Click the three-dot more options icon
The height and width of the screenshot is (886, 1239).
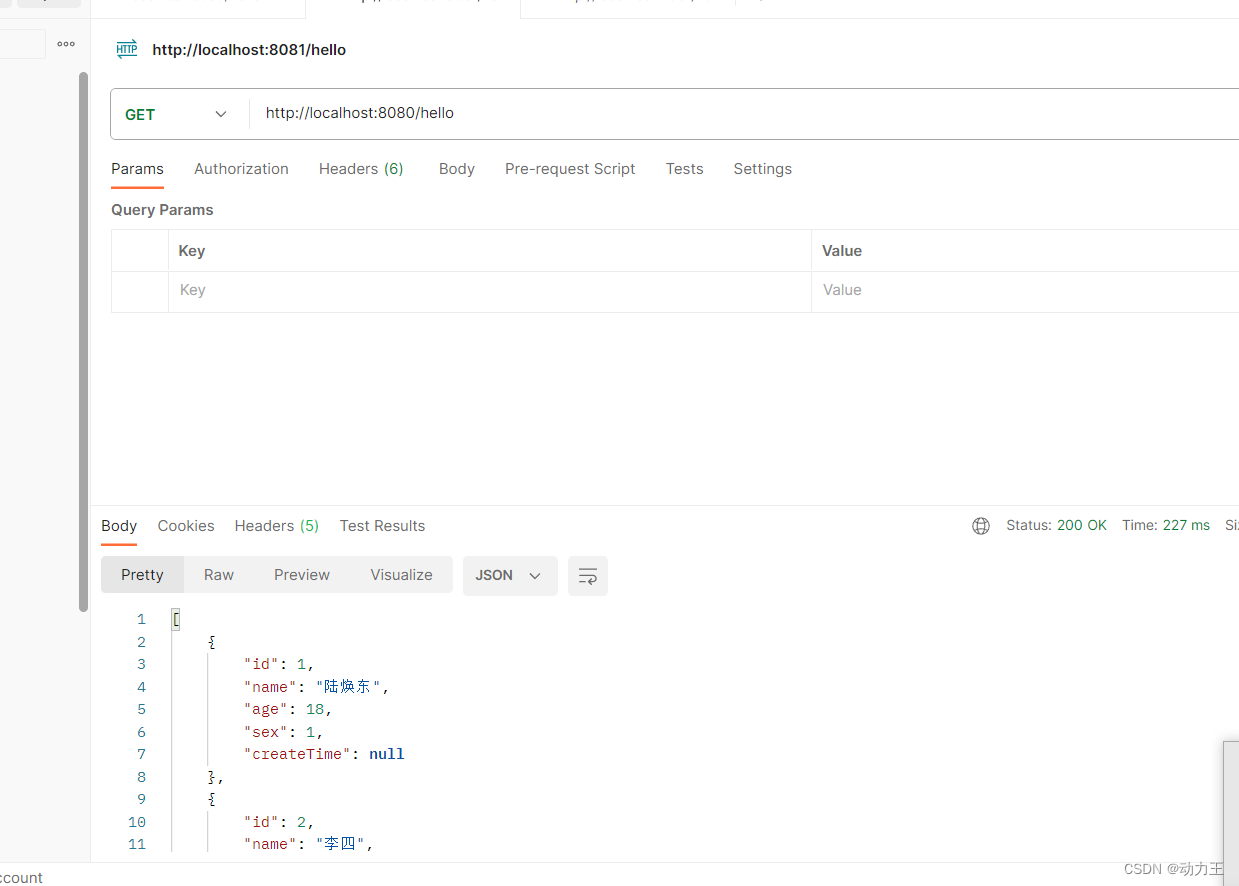(x=66, y=43)
